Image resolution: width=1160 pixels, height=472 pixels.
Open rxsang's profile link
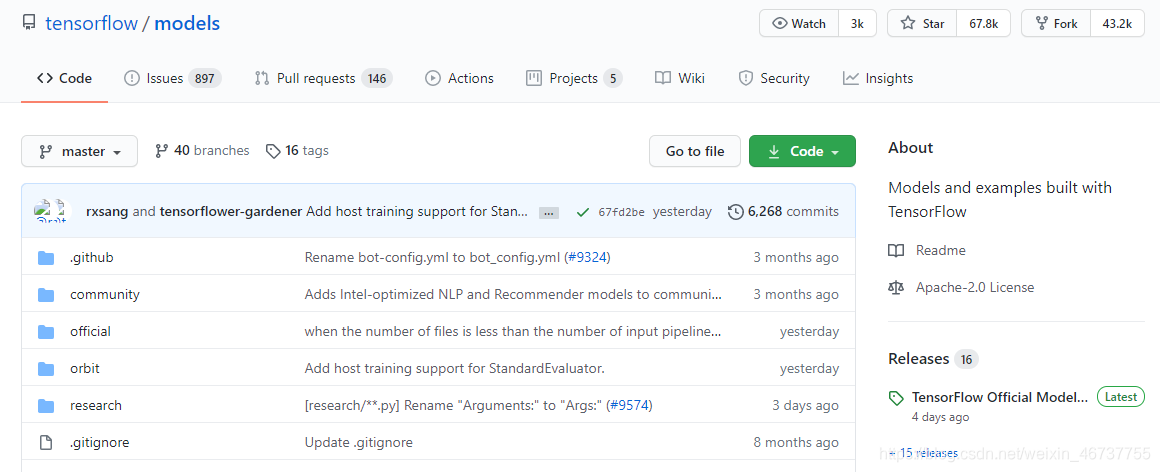pos(107,212)
